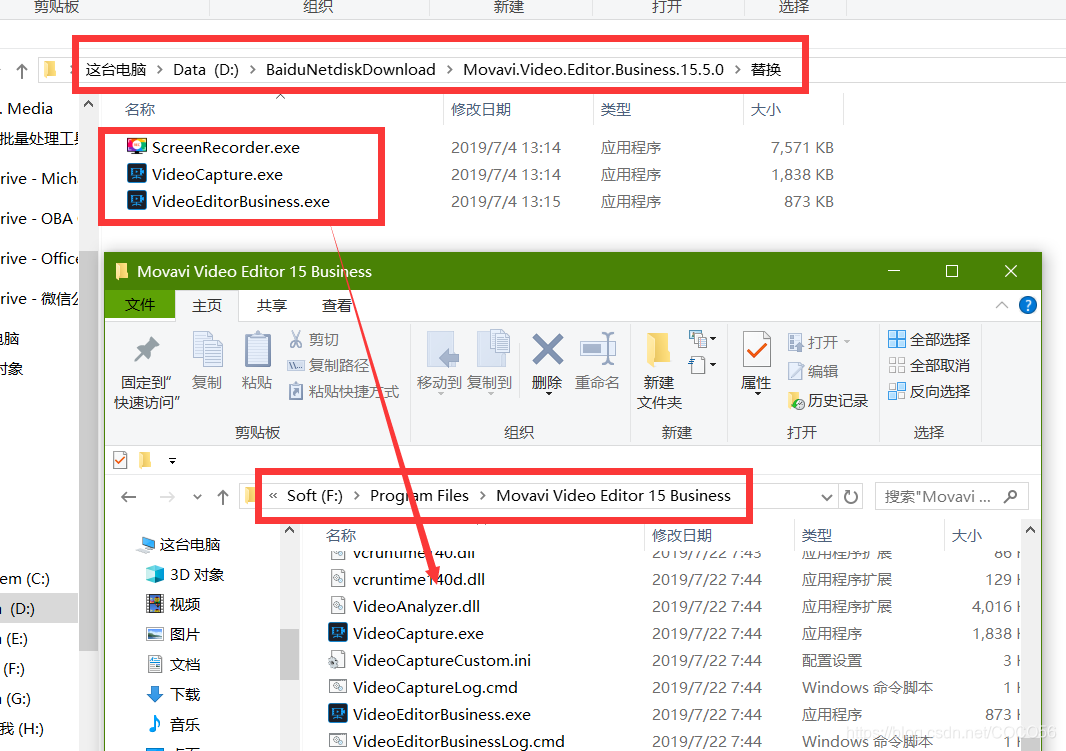Switch to the Share tab
The height and width of the screenshot is (751, 1066).
[x=272, y=306]
